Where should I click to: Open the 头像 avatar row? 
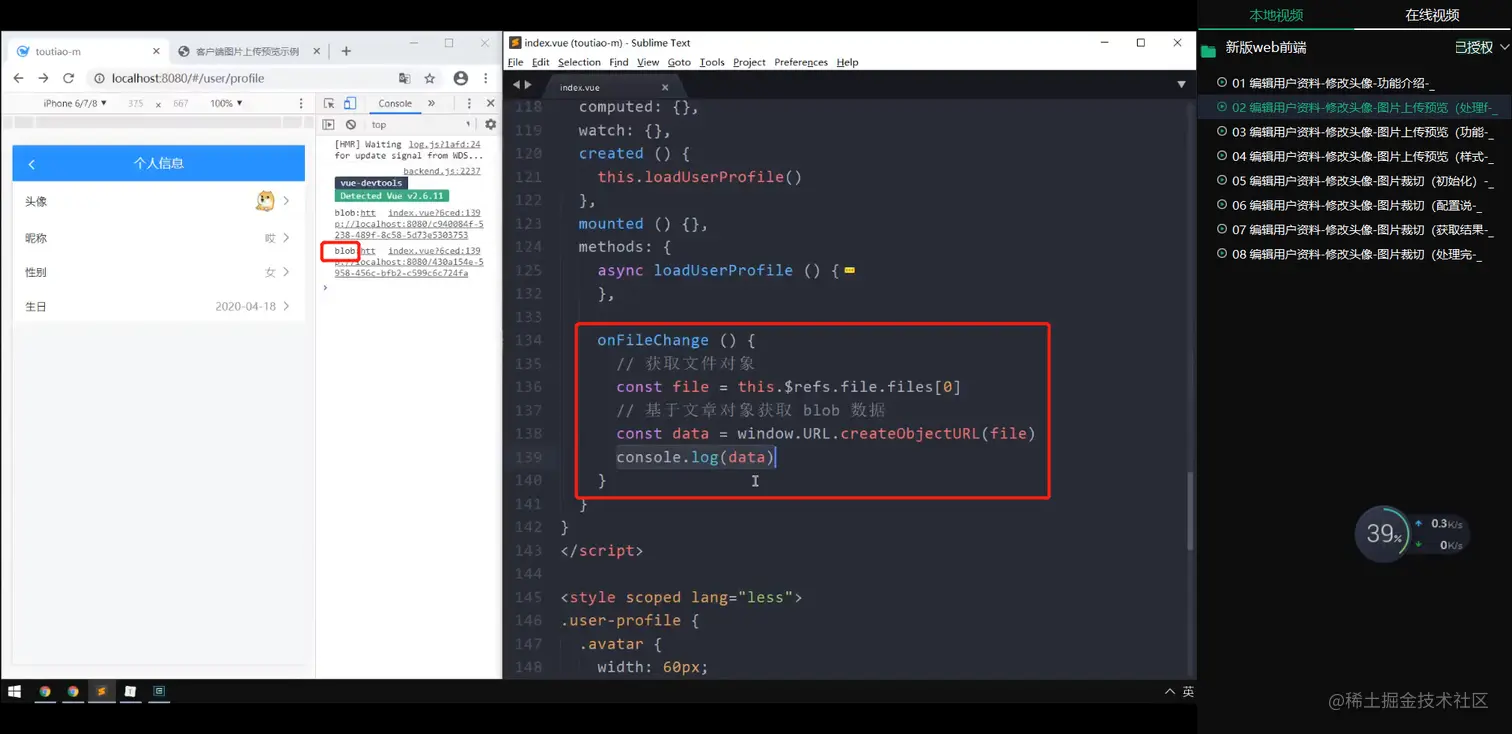coord(158,201)
